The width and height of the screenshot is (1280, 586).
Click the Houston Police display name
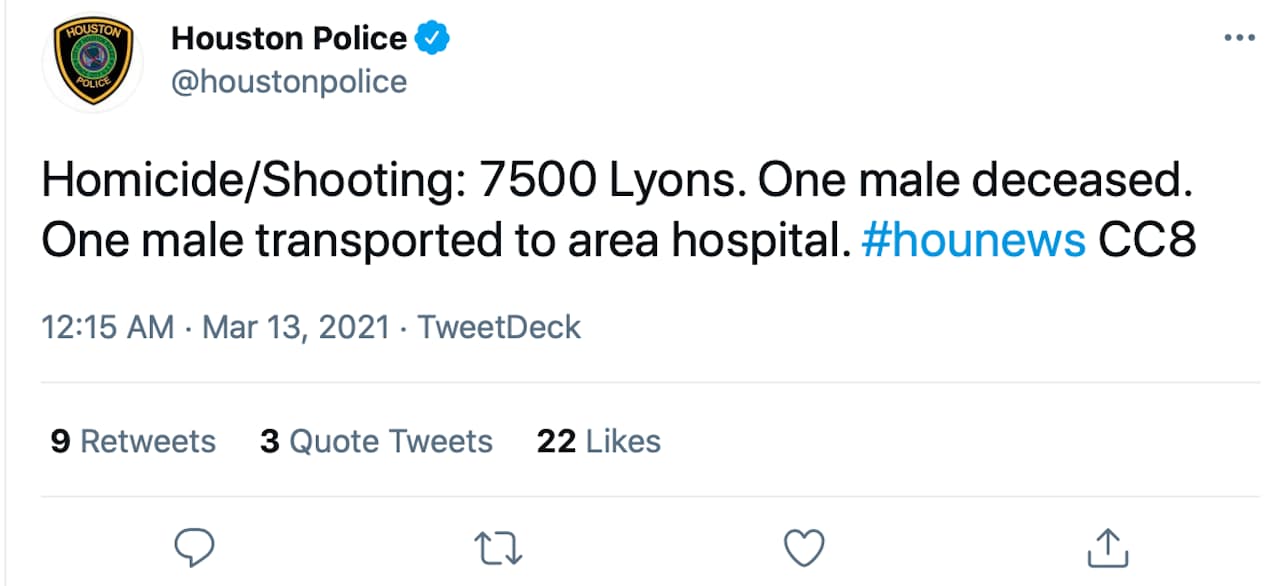click(289, 39)
